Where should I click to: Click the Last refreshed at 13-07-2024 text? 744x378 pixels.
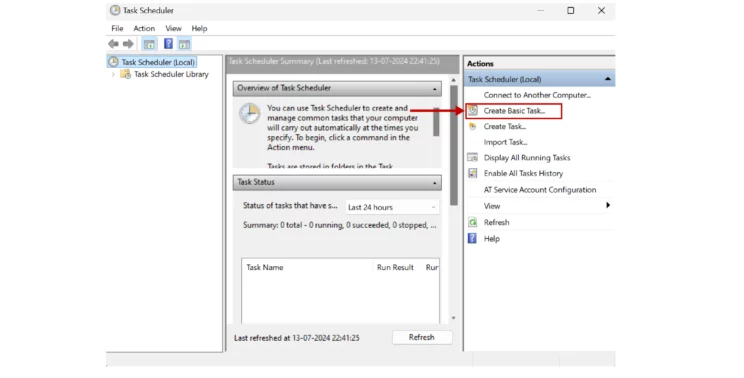[297, 338]
